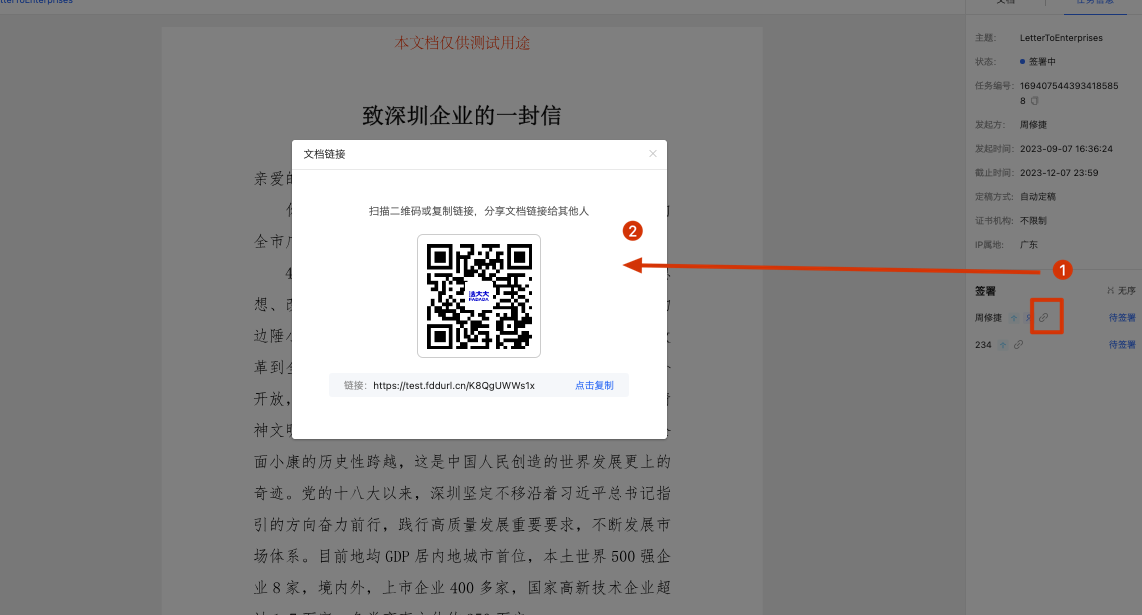The width and height of the screenshot is (1142, 615).
Task: Open the link icon for signer 234
Action: click(1018, 345)
